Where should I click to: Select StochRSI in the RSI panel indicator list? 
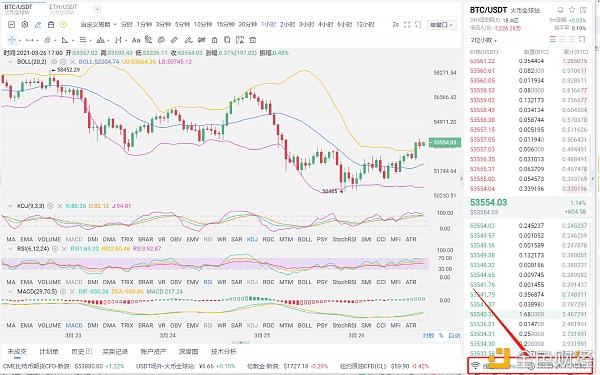point(344,282)
